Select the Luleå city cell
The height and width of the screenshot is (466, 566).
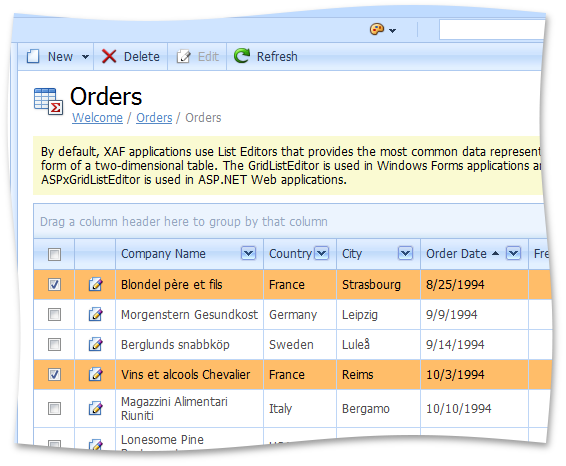tap(378, 344)
